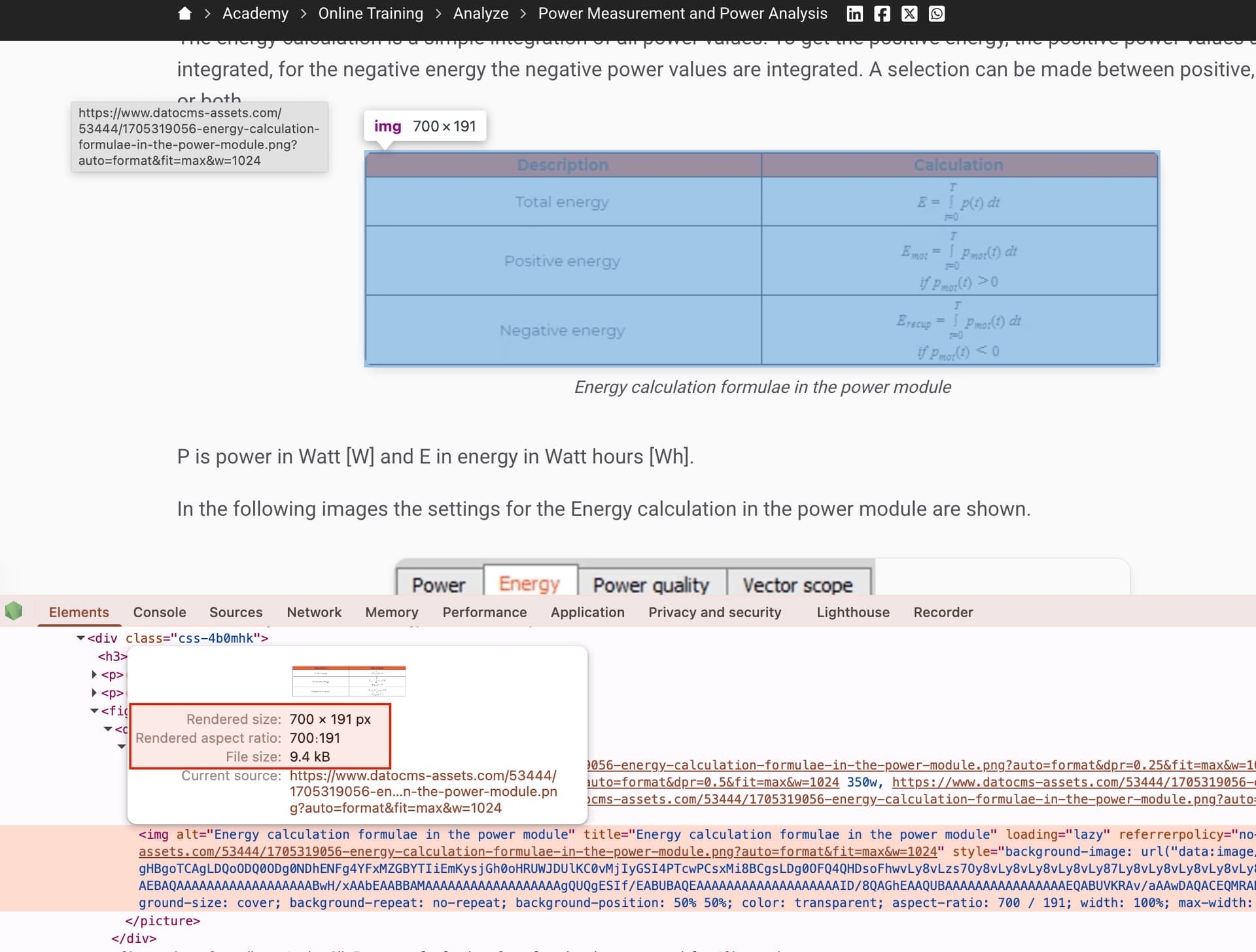Viewport: 1256px width, 952px height.
Task: Open the Academy breadcrumb link
Action: [255, 14]
